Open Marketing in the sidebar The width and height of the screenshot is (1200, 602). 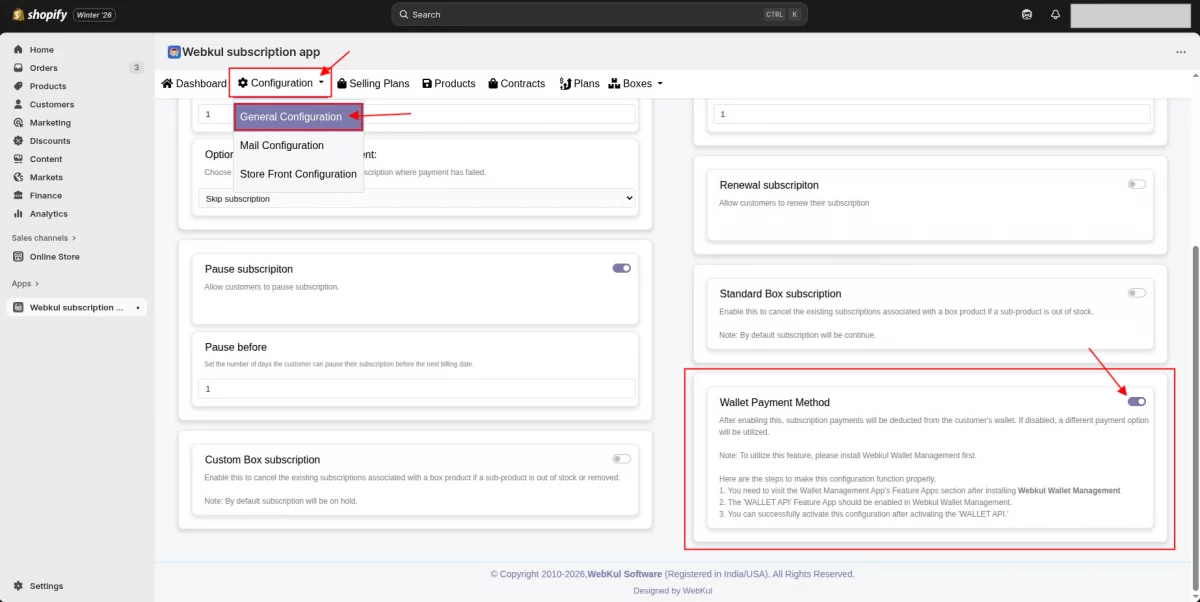50,122
